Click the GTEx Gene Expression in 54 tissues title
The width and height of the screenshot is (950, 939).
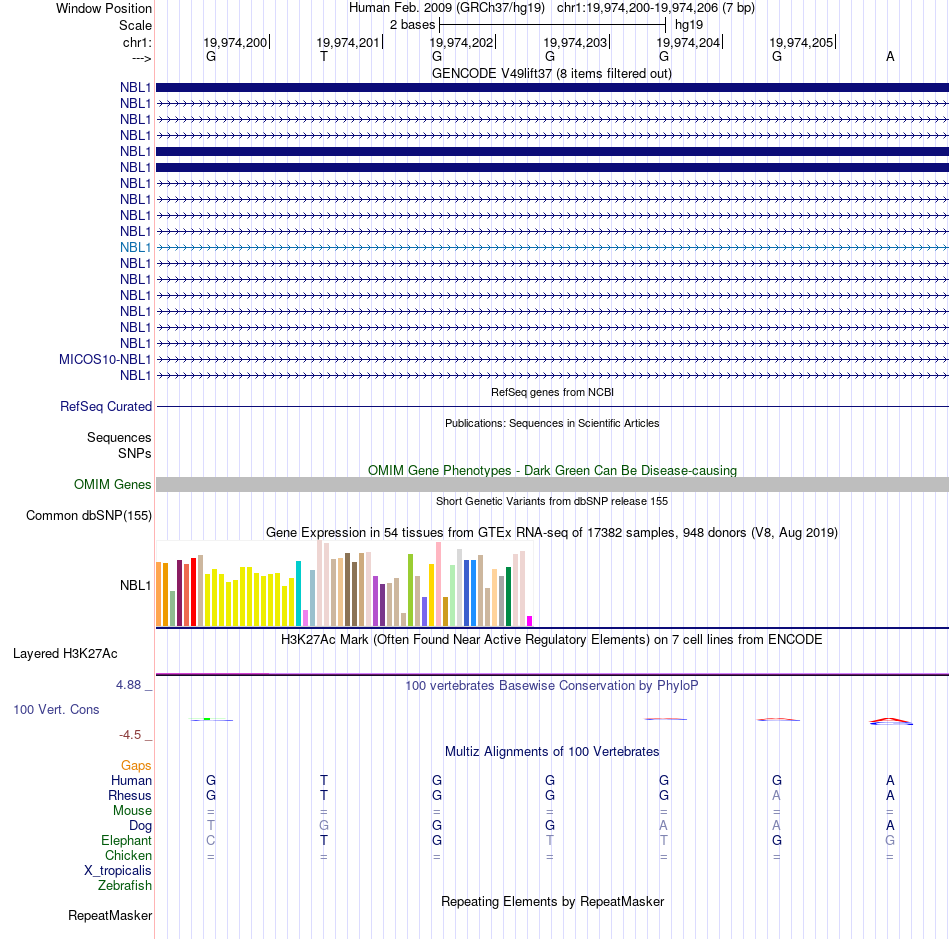pyautogui.click(x=552, y=533)
